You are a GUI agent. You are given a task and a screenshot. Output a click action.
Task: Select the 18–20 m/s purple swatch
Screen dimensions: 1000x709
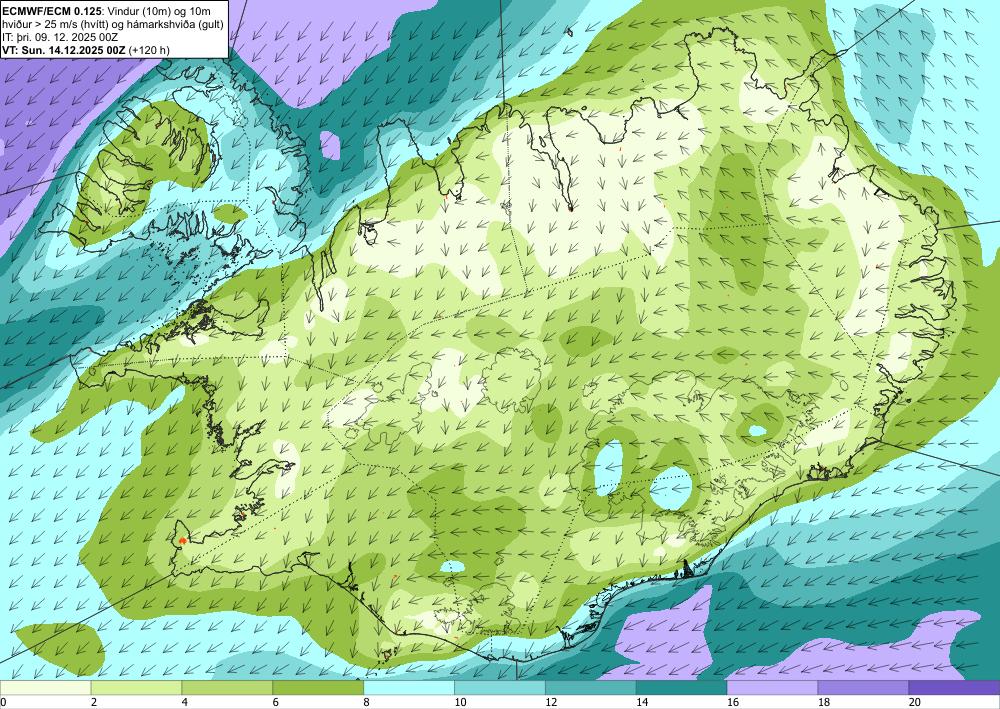coord(864,688)
